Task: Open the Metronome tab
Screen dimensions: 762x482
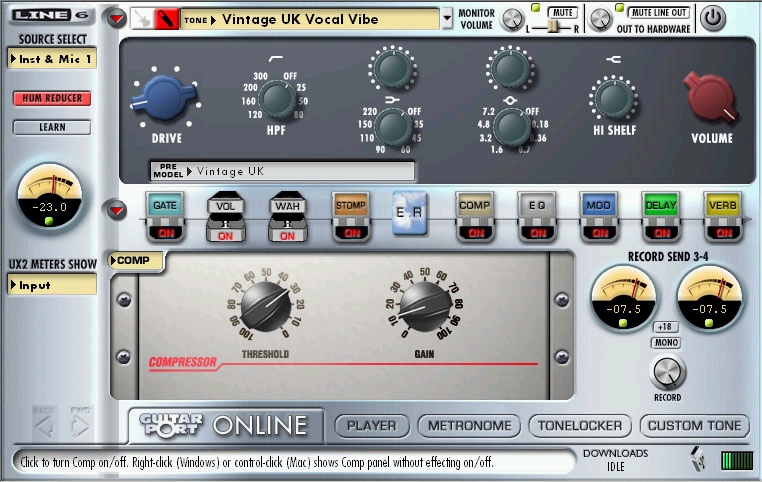Action: (x=469, y=426)
